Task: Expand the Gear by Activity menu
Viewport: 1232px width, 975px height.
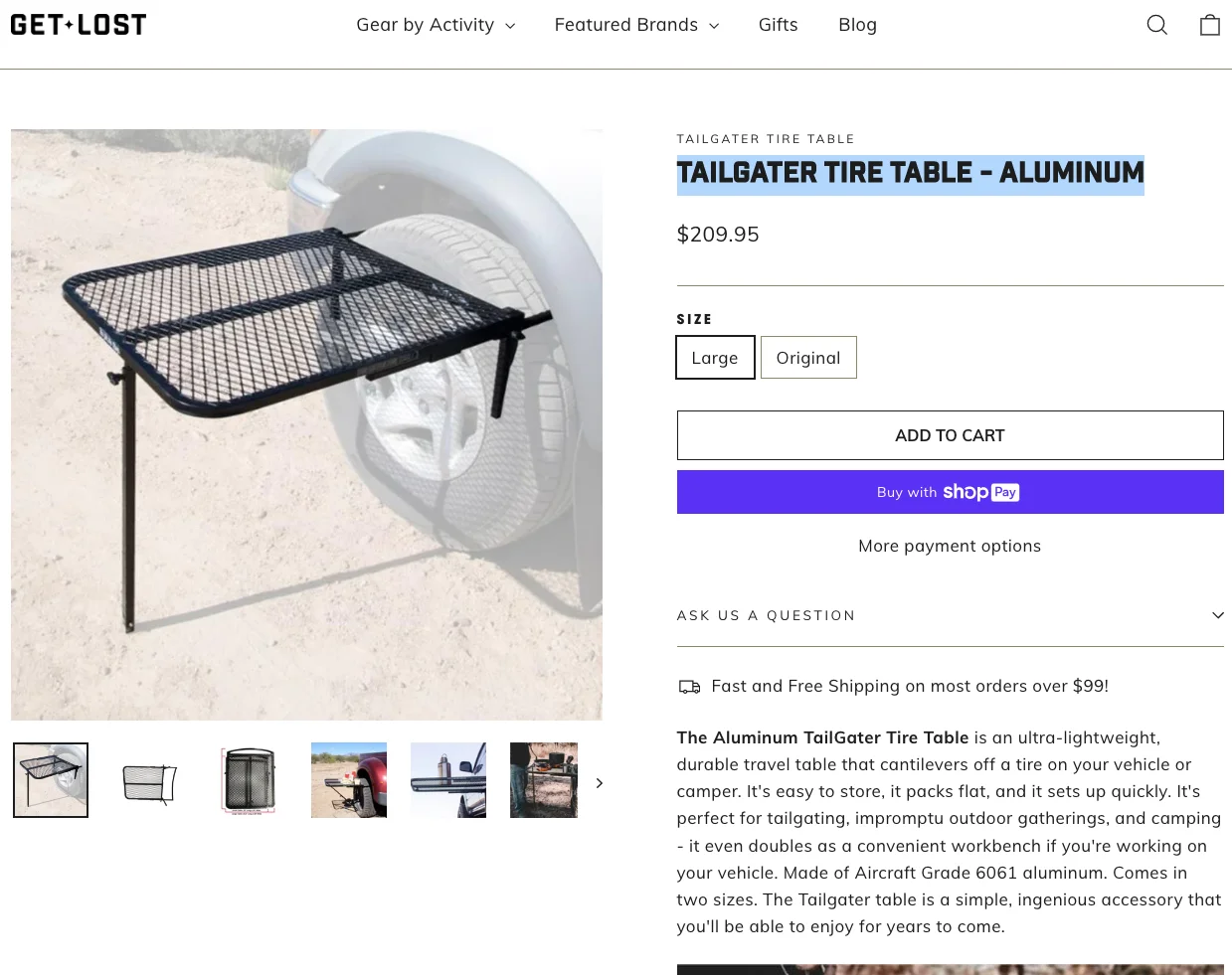Action: [x=436, y=25]
